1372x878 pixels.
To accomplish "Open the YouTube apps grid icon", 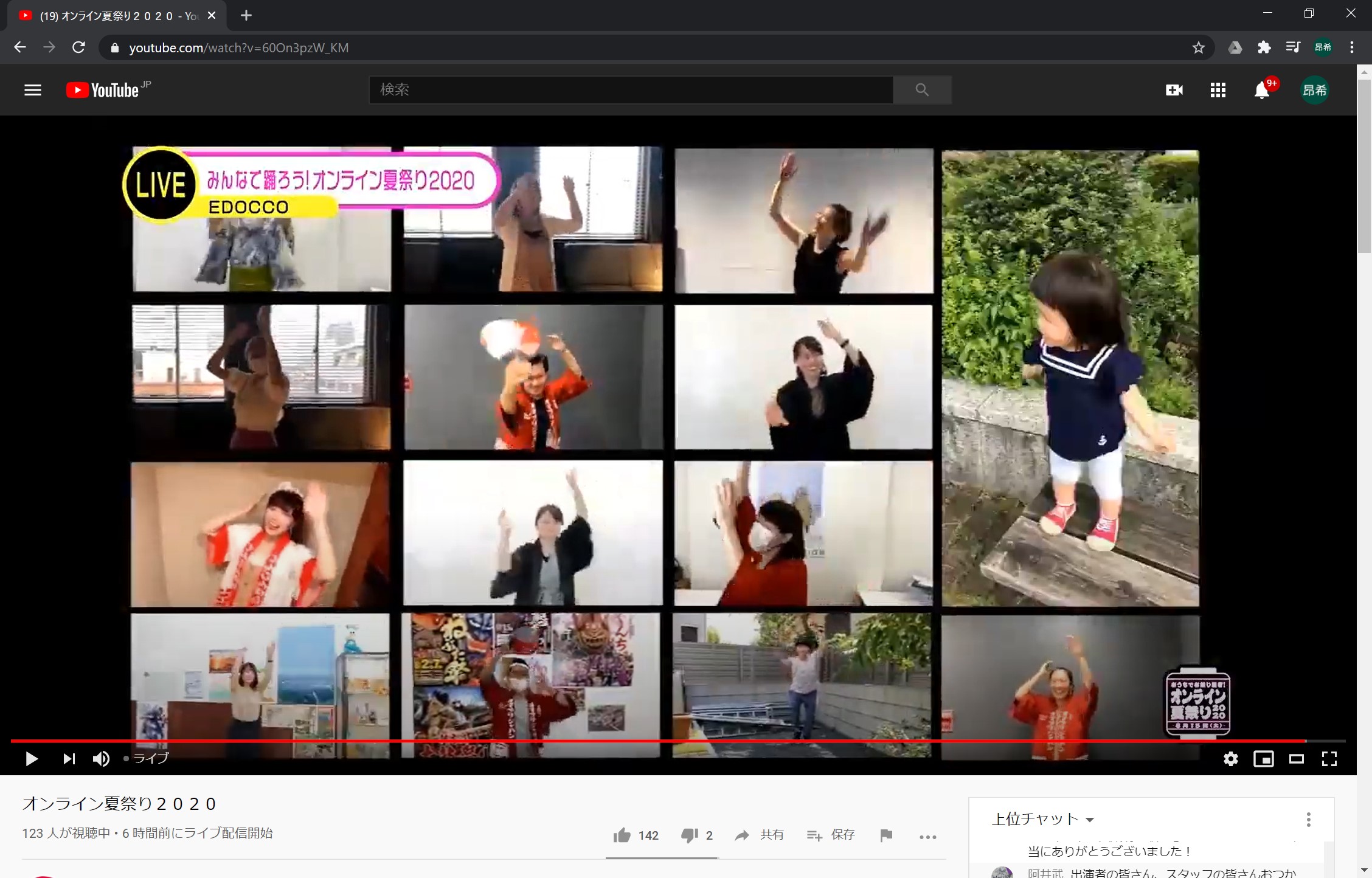I will click(1218, 90).
